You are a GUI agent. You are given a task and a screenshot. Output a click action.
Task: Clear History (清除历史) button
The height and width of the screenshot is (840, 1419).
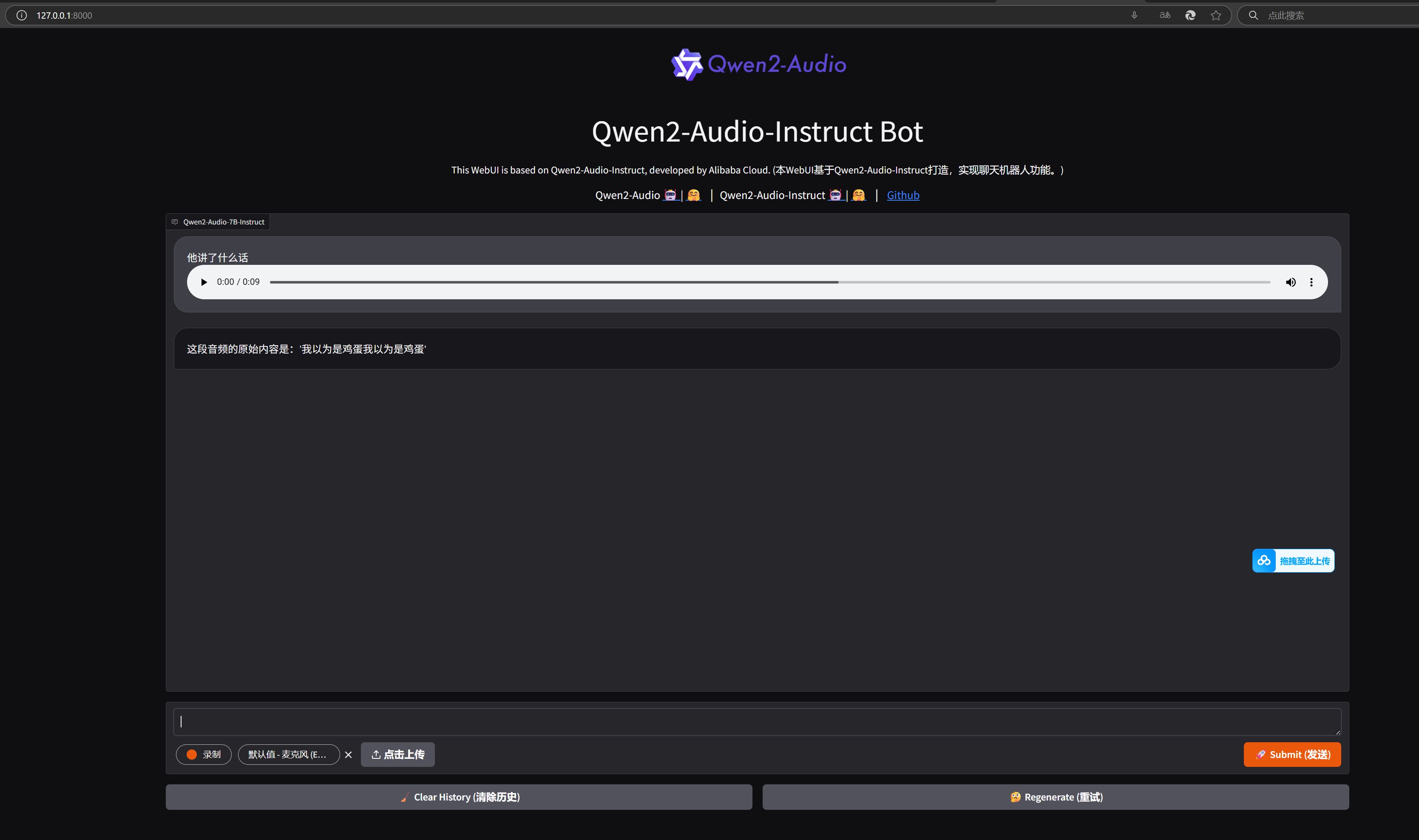click(459, 797)
